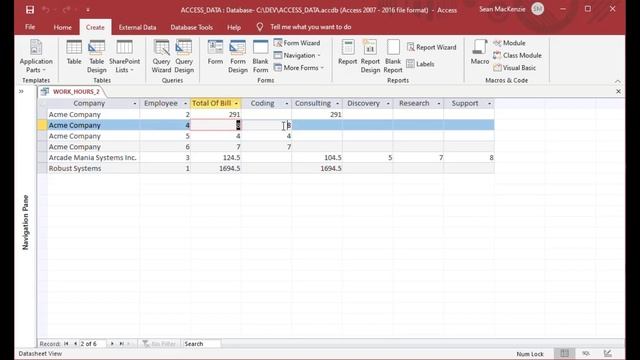Viewport: 640px width, 360px height.
Task: Expand More Forms dropdown
Action: [299, 68]
